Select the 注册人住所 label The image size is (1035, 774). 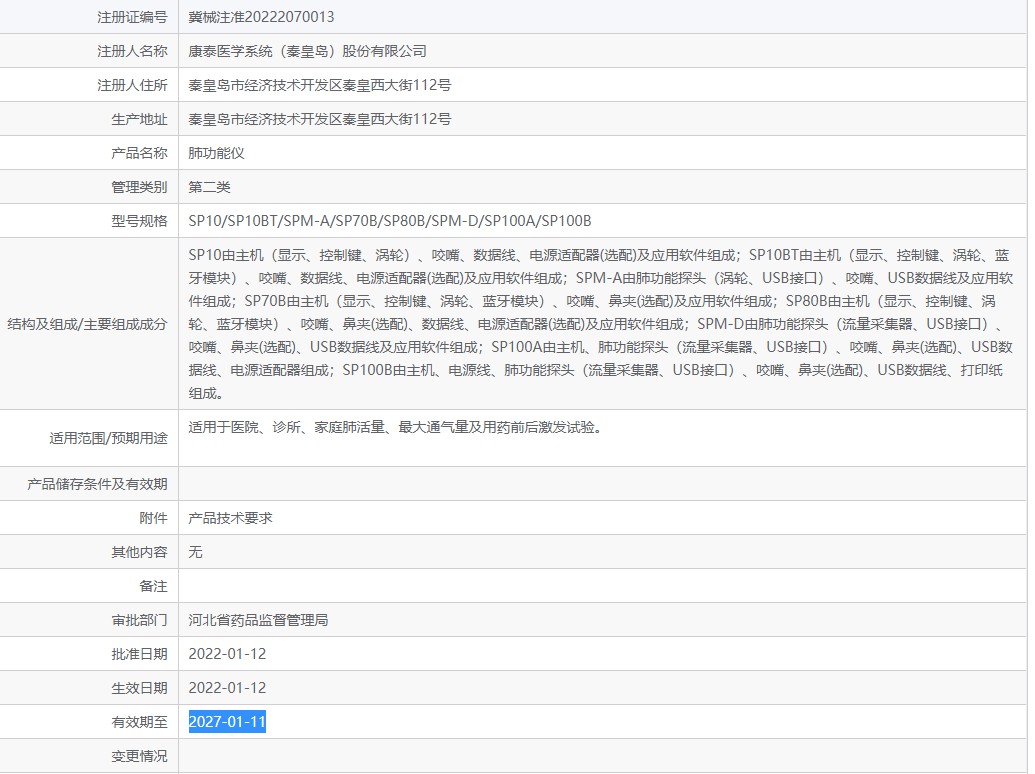[x=132, y=85]
